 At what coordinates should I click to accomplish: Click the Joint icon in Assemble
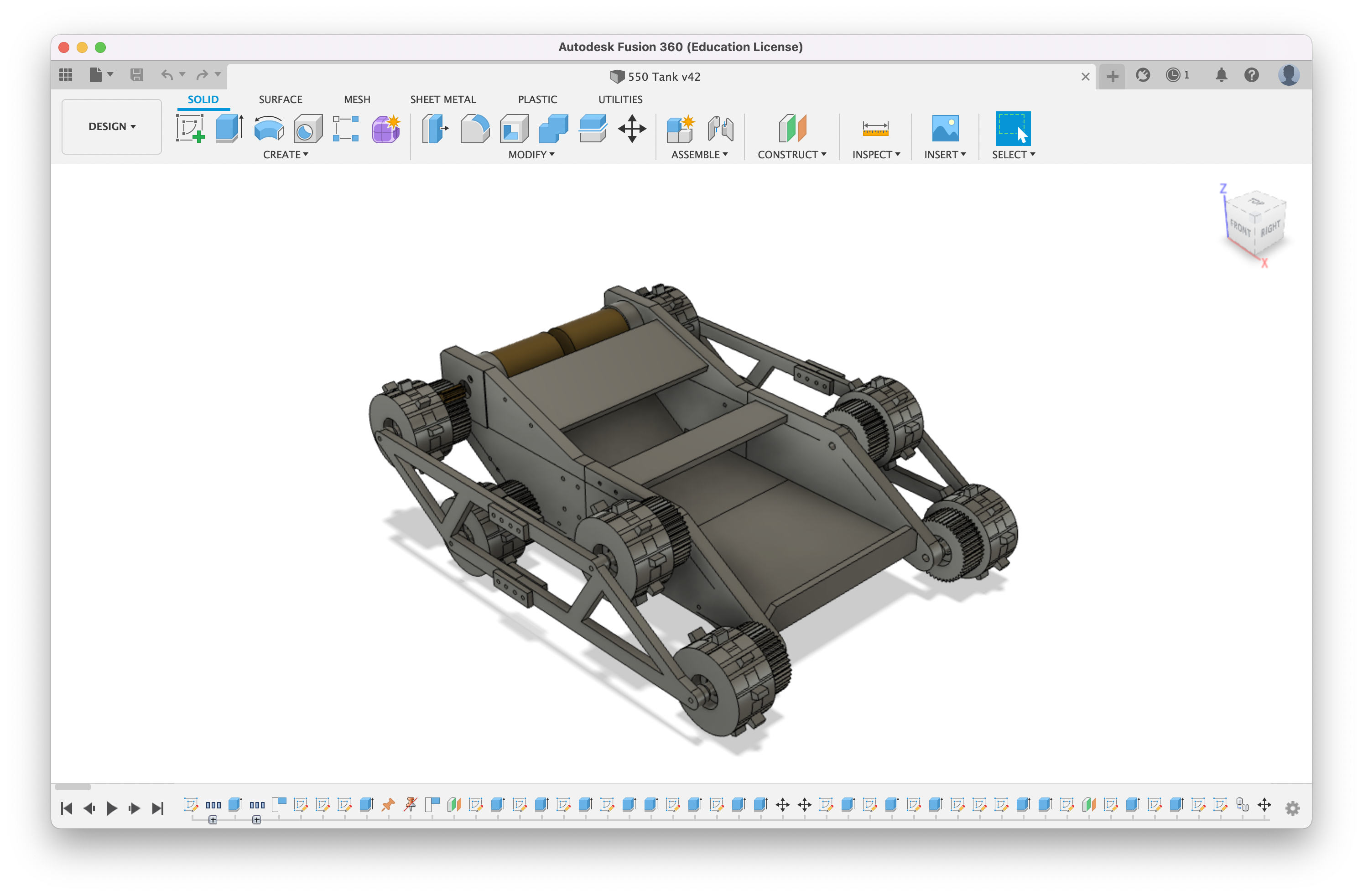point(720,128)
